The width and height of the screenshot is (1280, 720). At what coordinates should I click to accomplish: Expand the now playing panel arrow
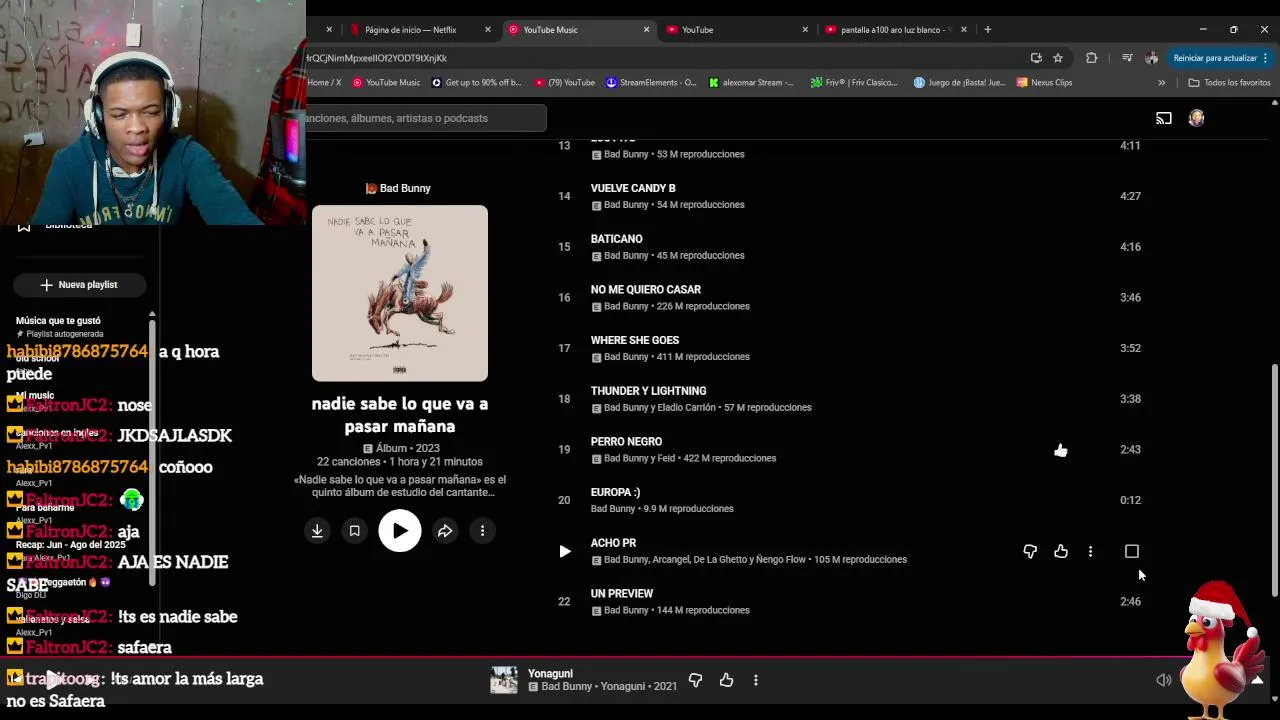tap(1257, 680)
